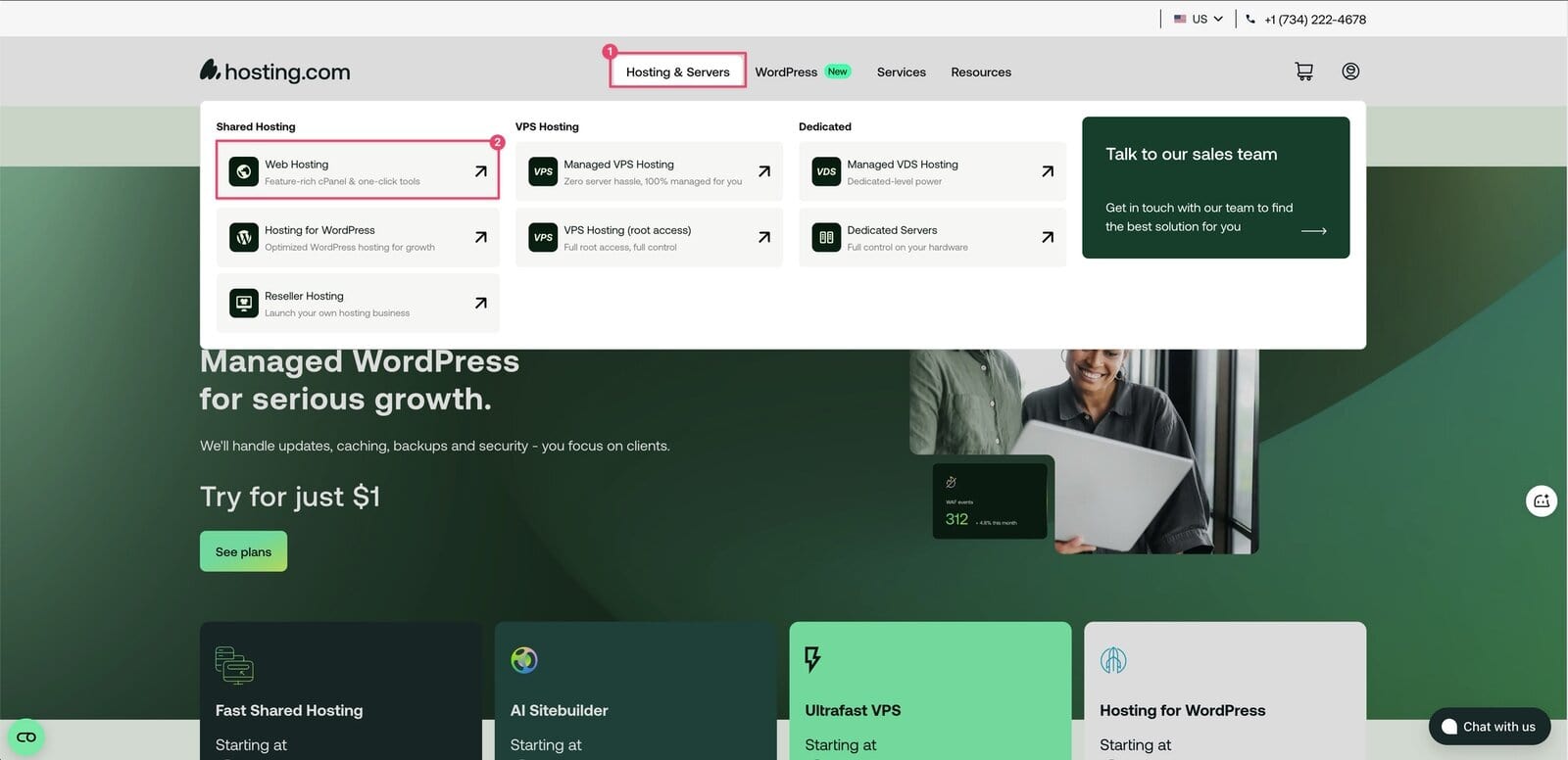
Task: Open the user account icon
Action: tap(1350, 71)
